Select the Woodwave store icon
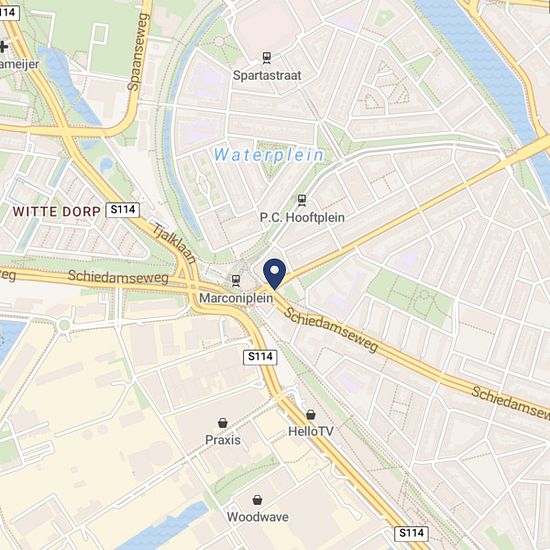This screenshot has height=550, width=550. (257, 499)
